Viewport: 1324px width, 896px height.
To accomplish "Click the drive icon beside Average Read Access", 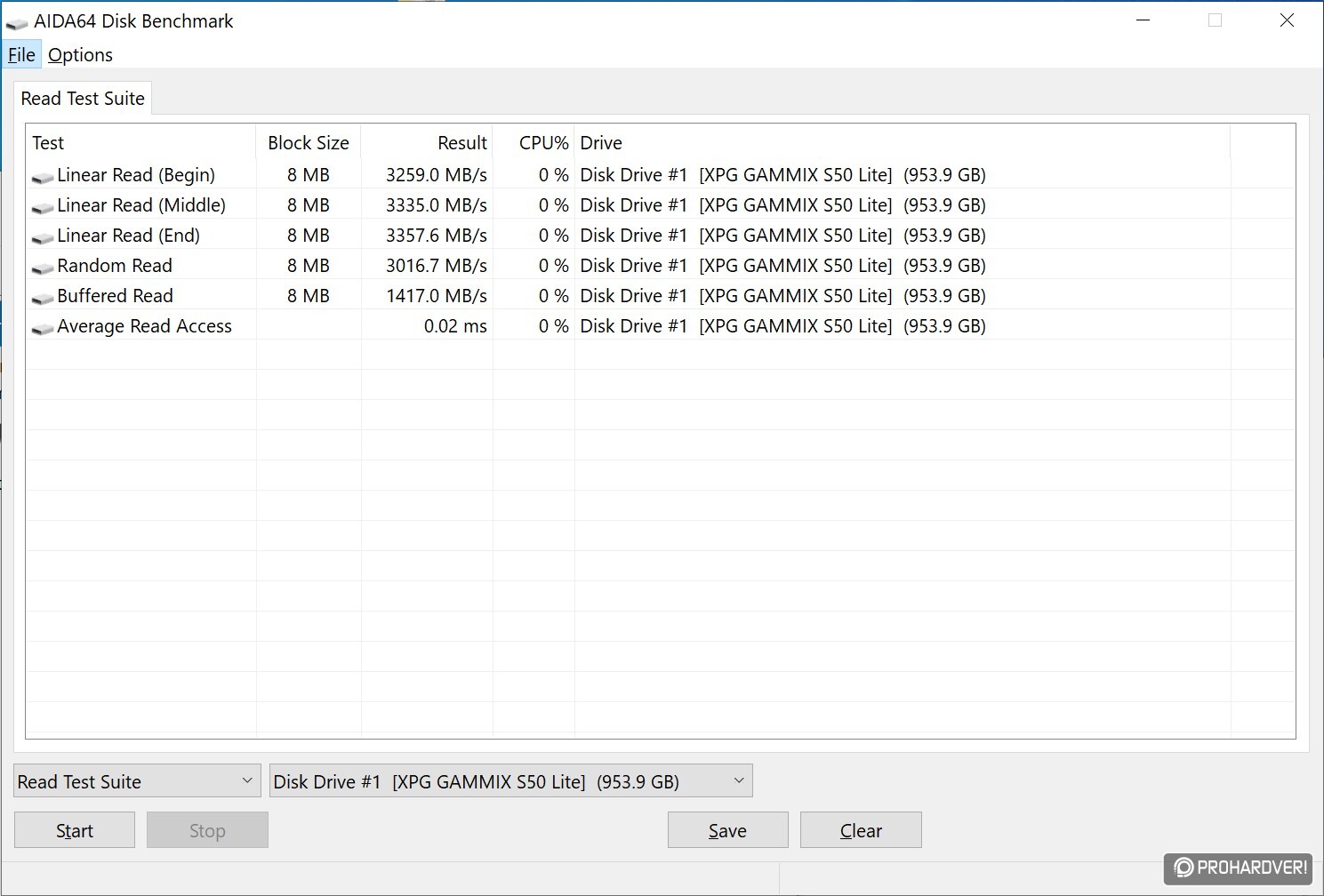I will [43, 329].
